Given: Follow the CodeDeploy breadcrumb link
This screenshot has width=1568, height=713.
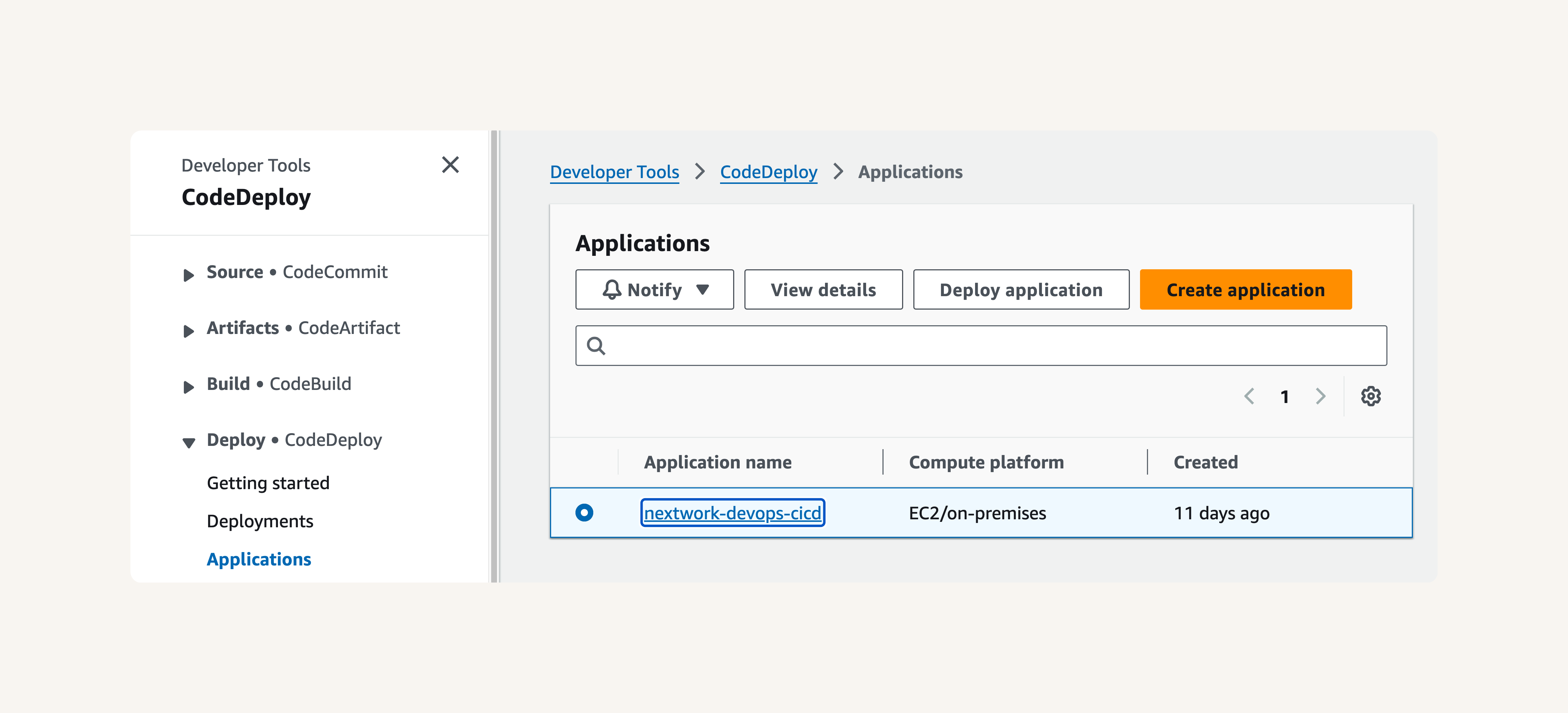Looking at the screenshot, I should coord(768,172).
